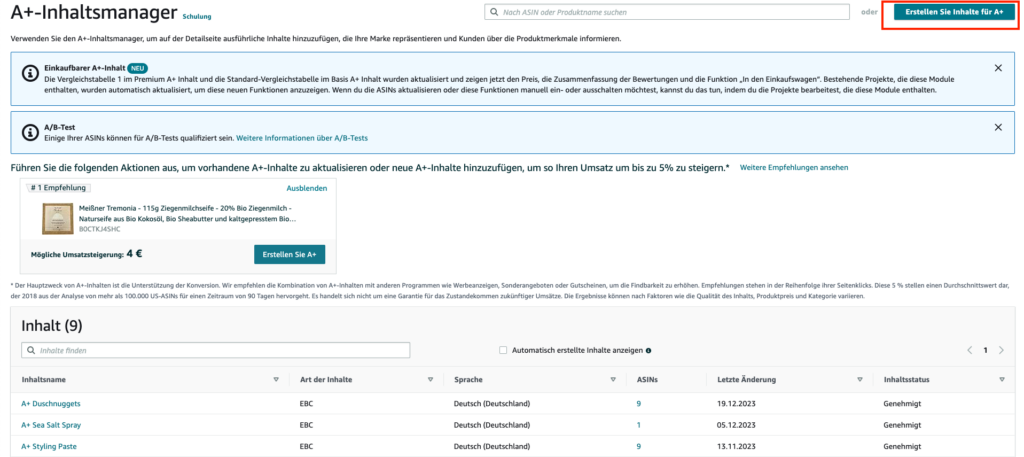Open the A+ Duschnuggets content

(51, 404)
